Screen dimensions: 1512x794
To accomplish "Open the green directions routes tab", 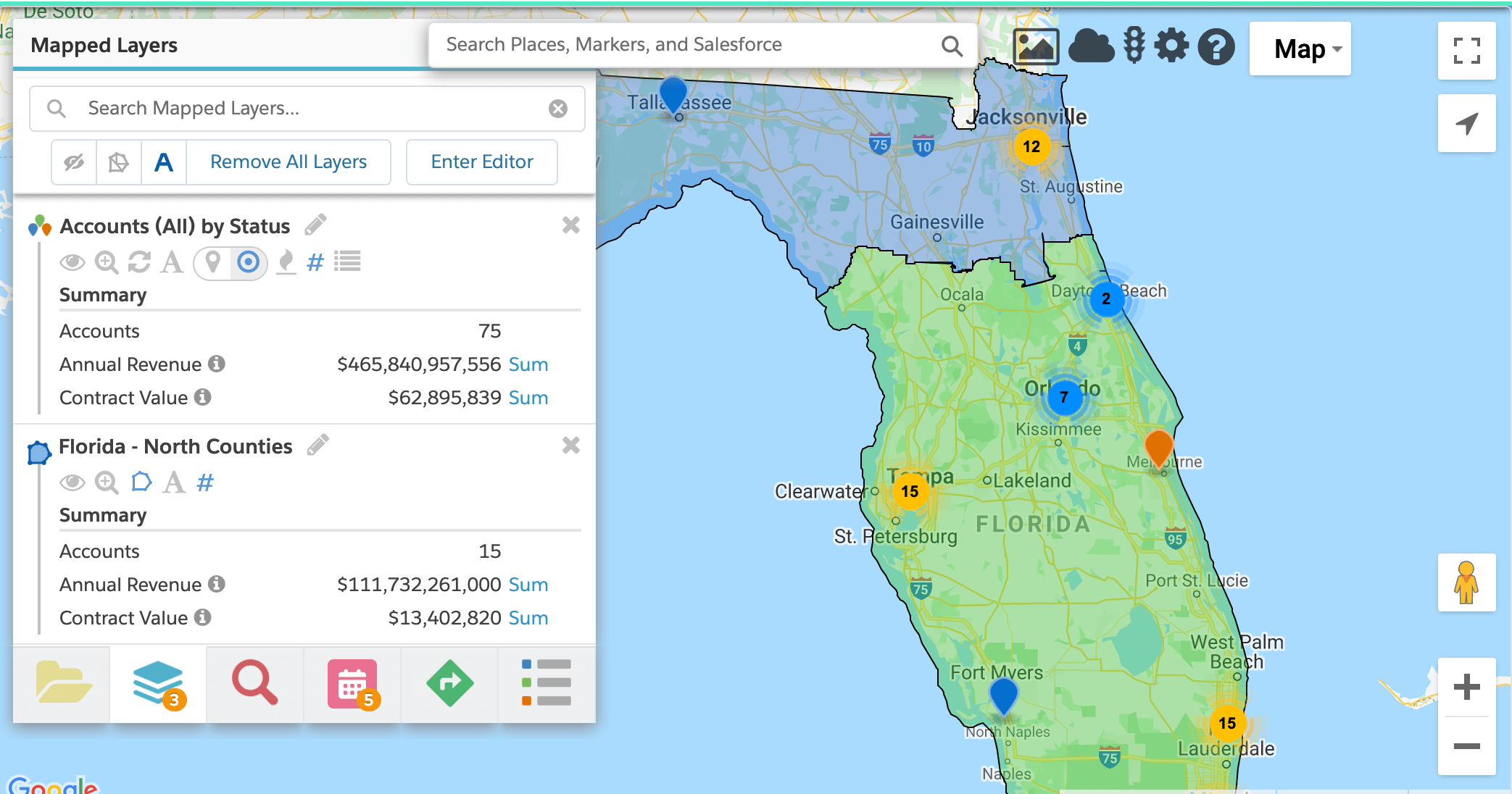I will [449, 683].
